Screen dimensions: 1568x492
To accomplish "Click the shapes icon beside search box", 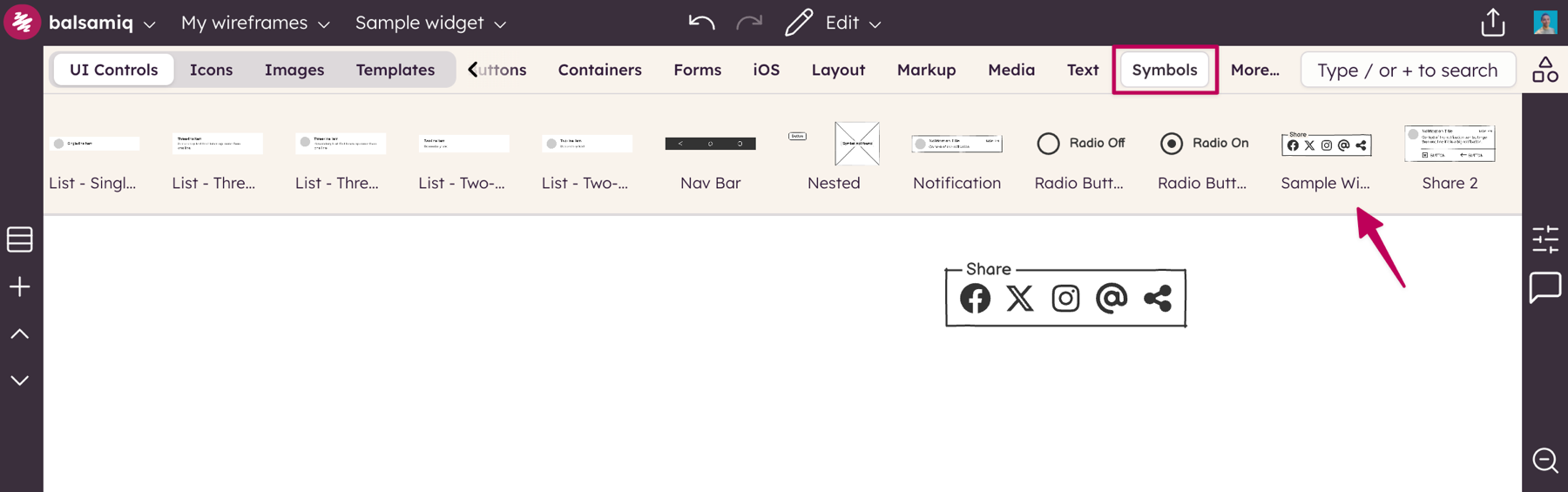I will pyautogui.click(x=1545, y=70).
